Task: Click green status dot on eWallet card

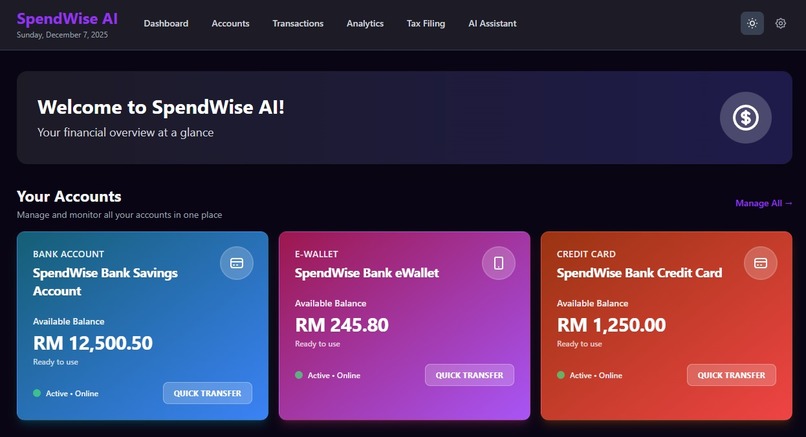Action: [x=299, y=375]
